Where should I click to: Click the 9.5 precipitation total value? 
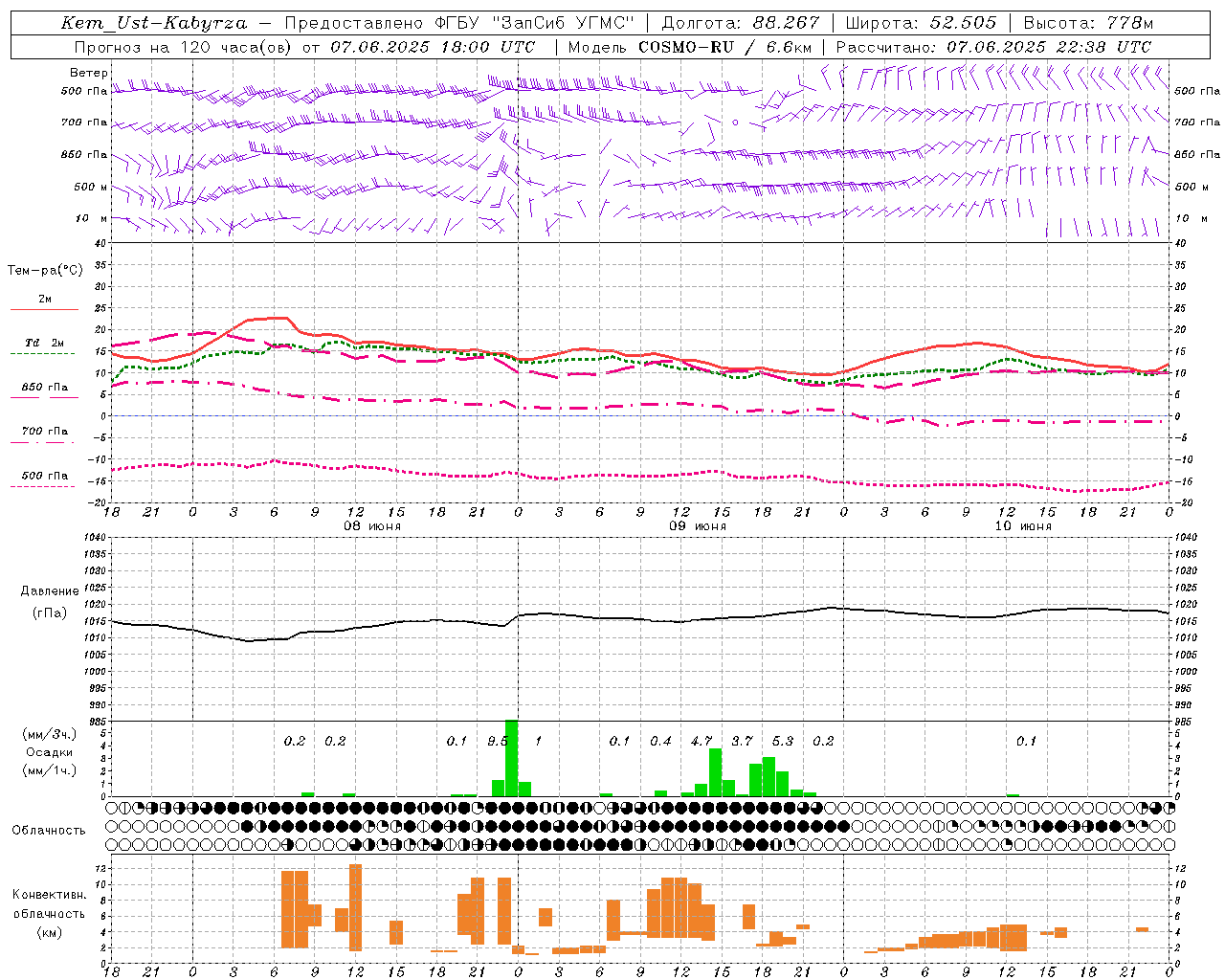498,742
